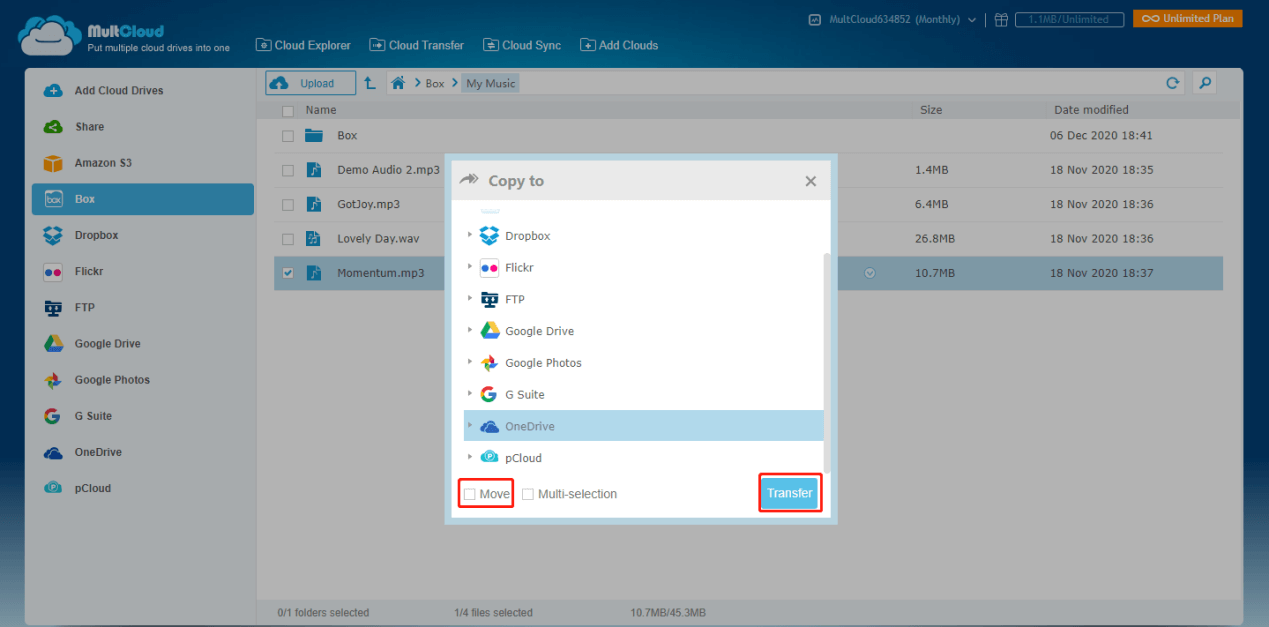Click the MultCloud logo icon
This screenshot has height=627, width=1269.
49,36
